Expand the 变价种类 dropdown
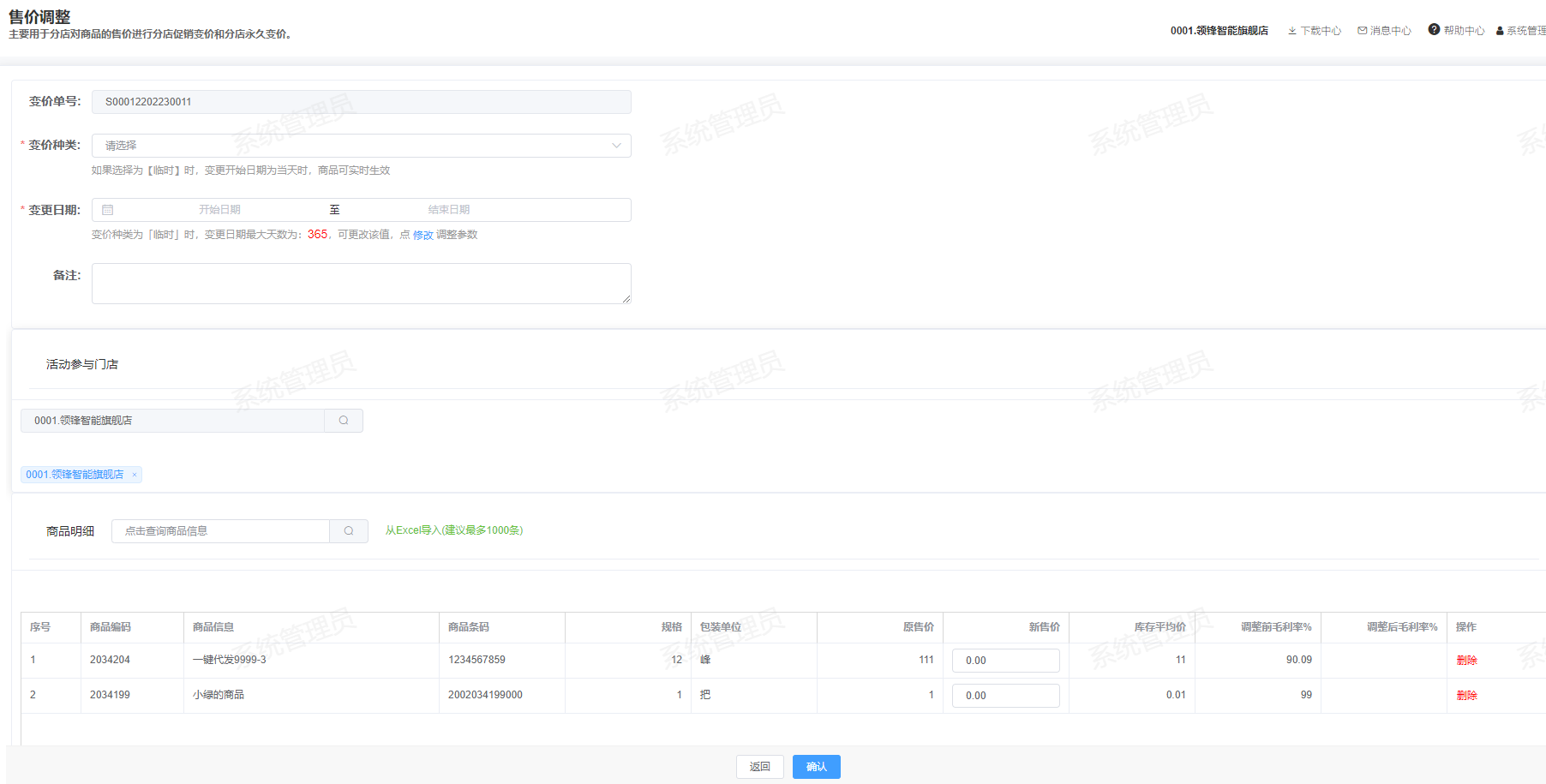This screenshot has height=784, width=1546. tap(616, 146)
